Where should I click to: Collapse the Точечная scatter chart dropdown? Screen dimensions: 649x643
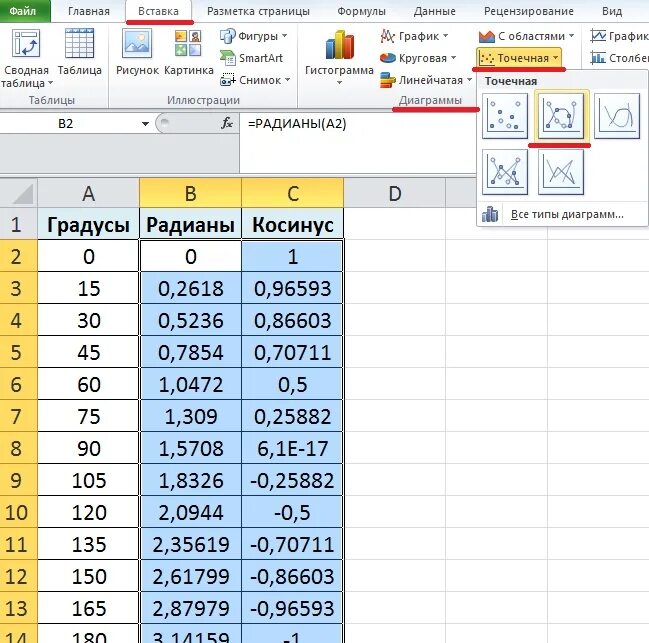[x=519, y=58]
